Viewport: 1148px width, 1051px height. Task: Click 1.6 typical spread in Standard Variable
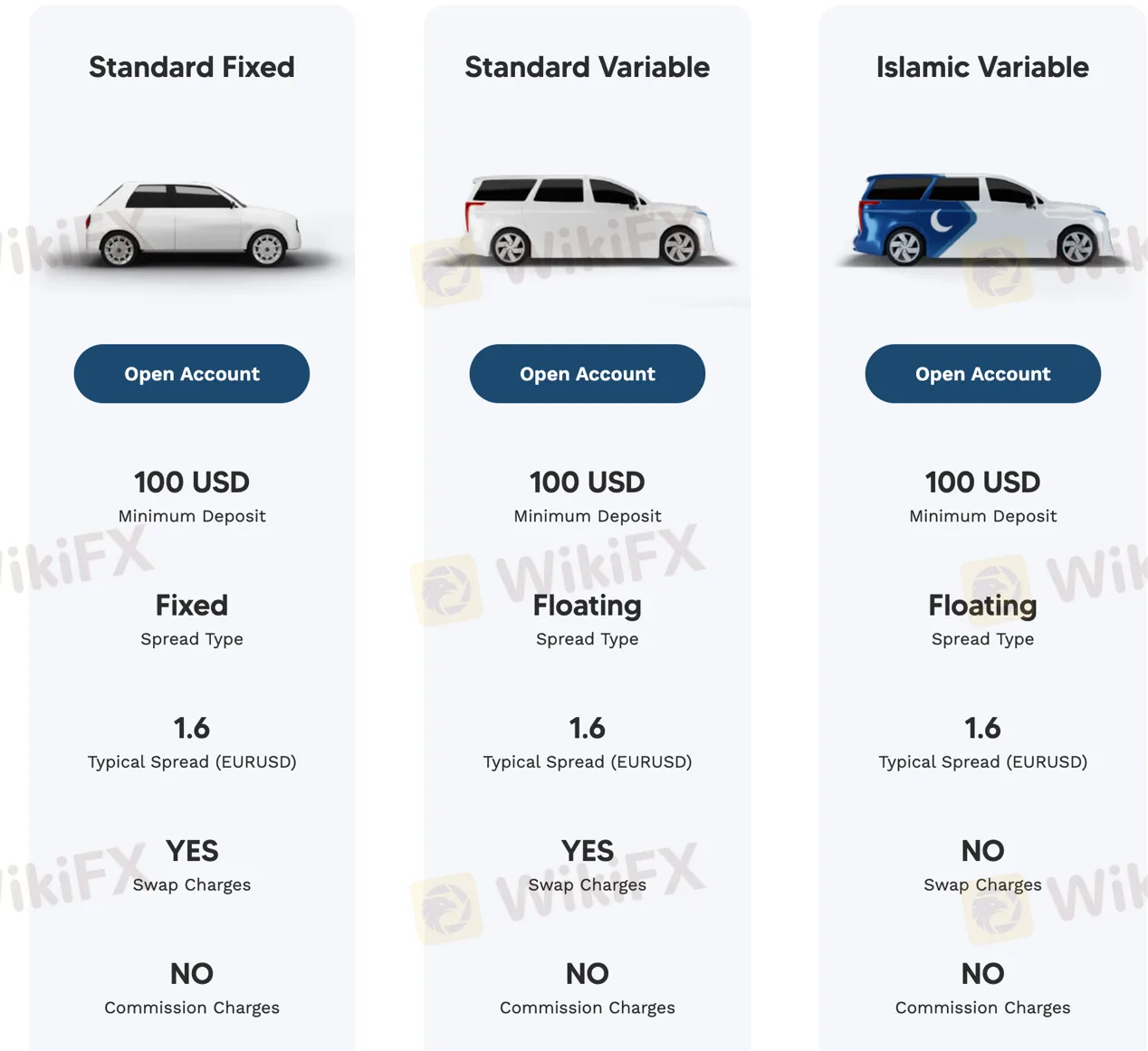[588, 728]
